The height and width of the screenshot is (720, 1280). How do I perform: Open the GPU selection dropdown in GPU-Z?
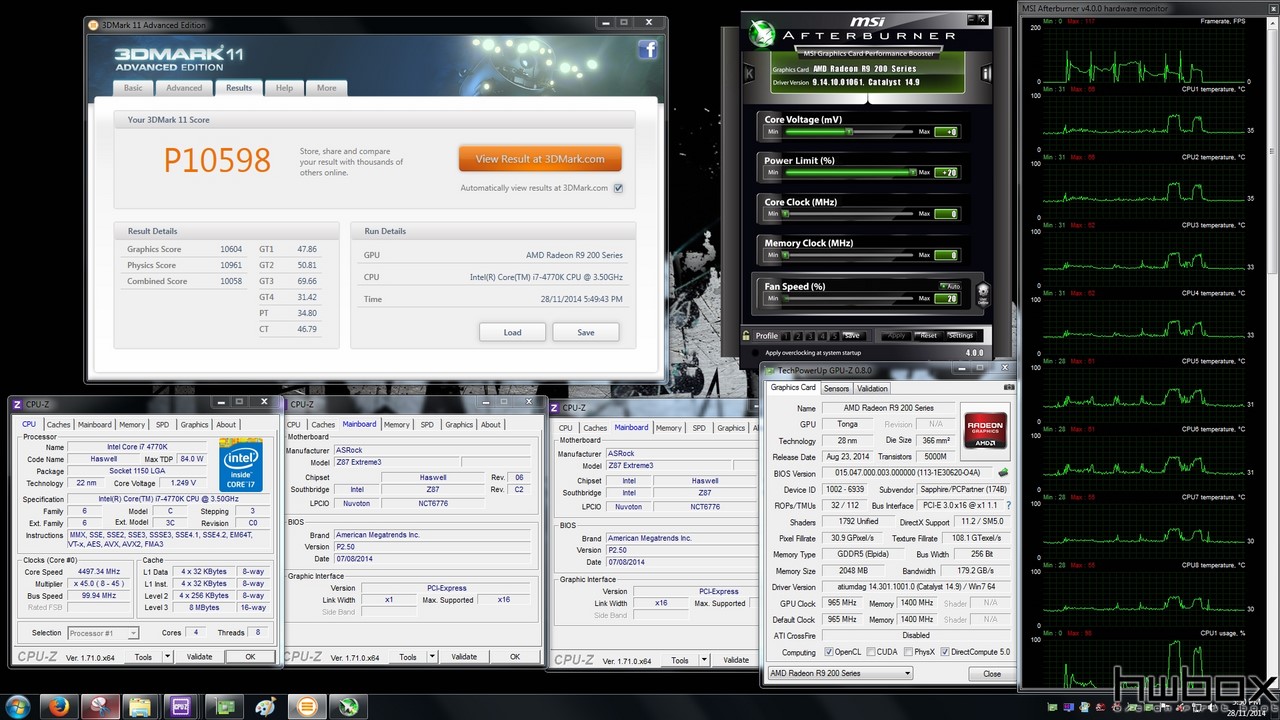click(x=840, y=673)
